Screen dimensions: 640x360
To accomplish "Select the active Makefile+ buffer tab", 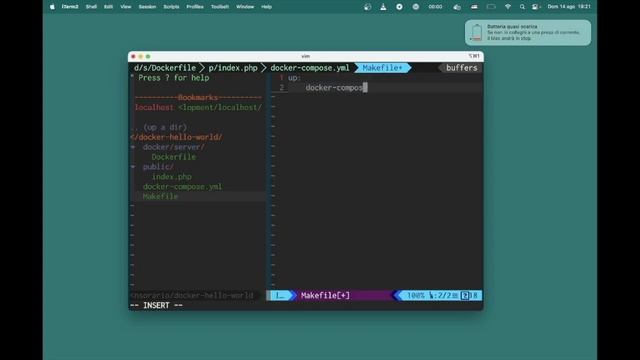I will pyautogui.click(x=382, y=68).
